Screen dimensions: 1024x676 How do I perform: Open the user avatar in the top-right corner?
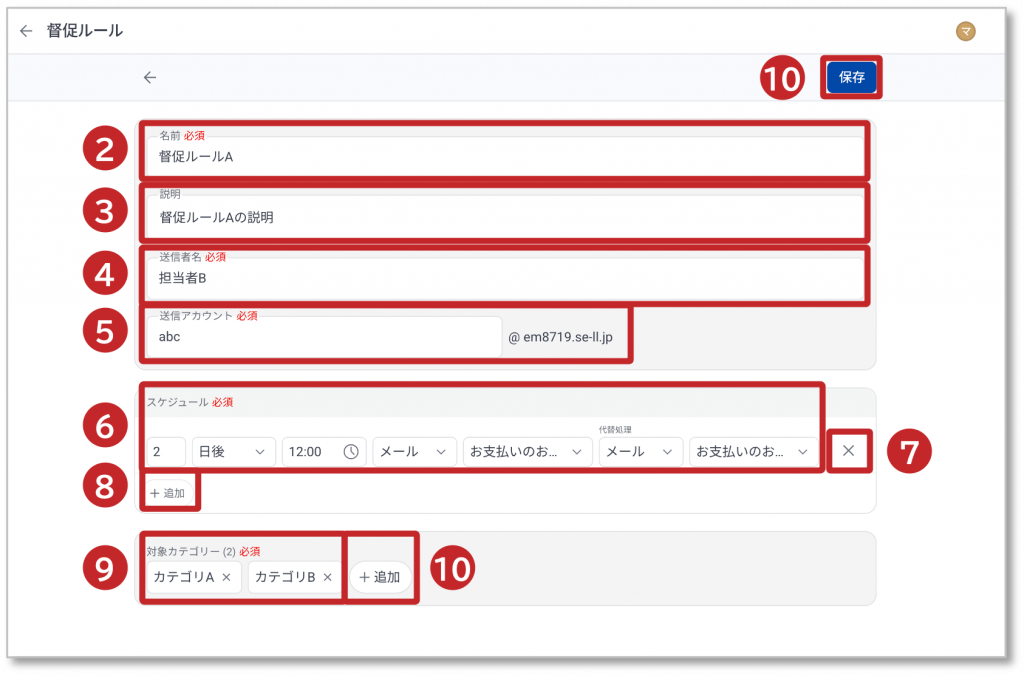[965, 32]
